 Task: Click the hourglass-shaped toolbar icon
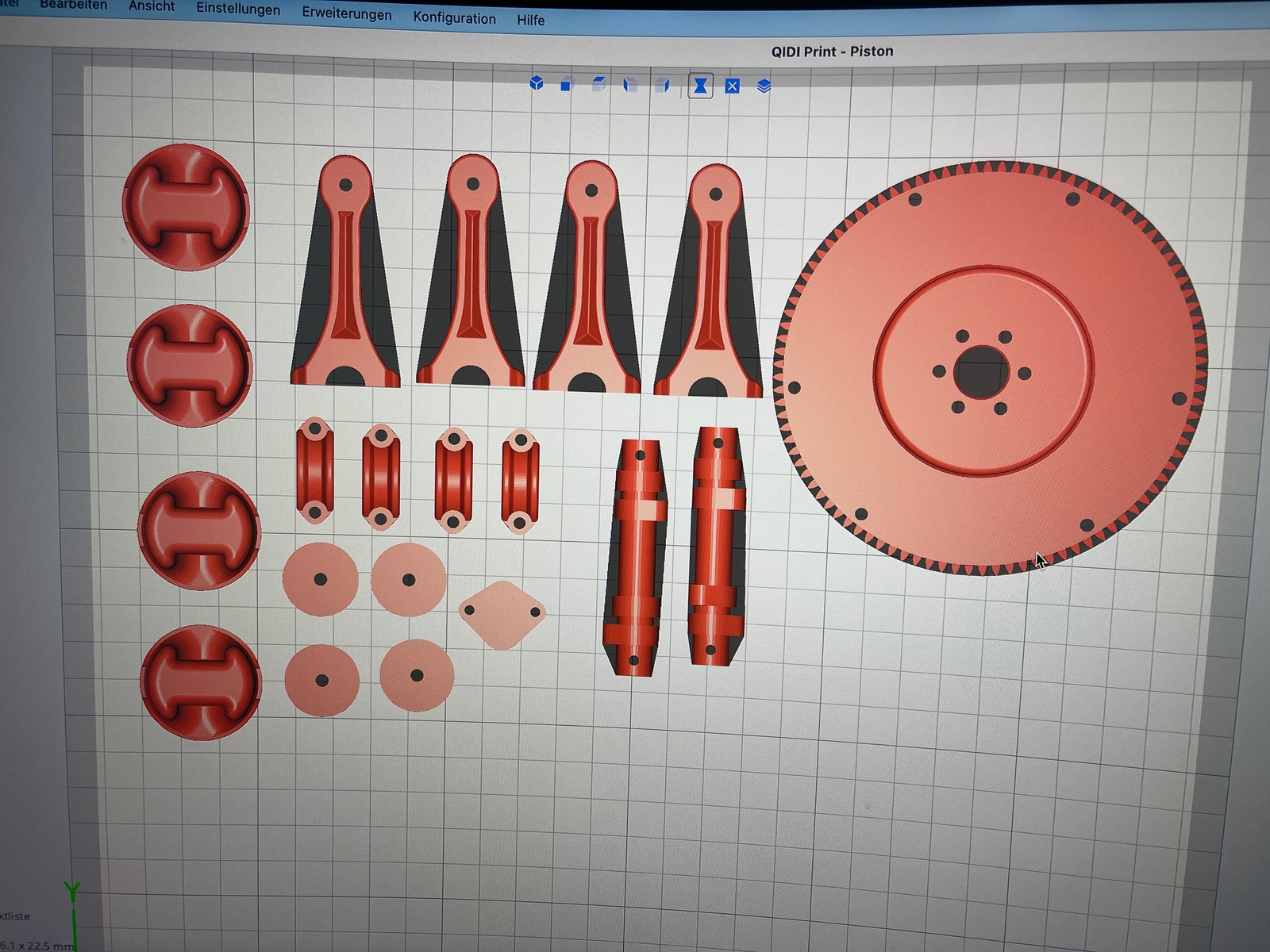click(x=700, y=86)
